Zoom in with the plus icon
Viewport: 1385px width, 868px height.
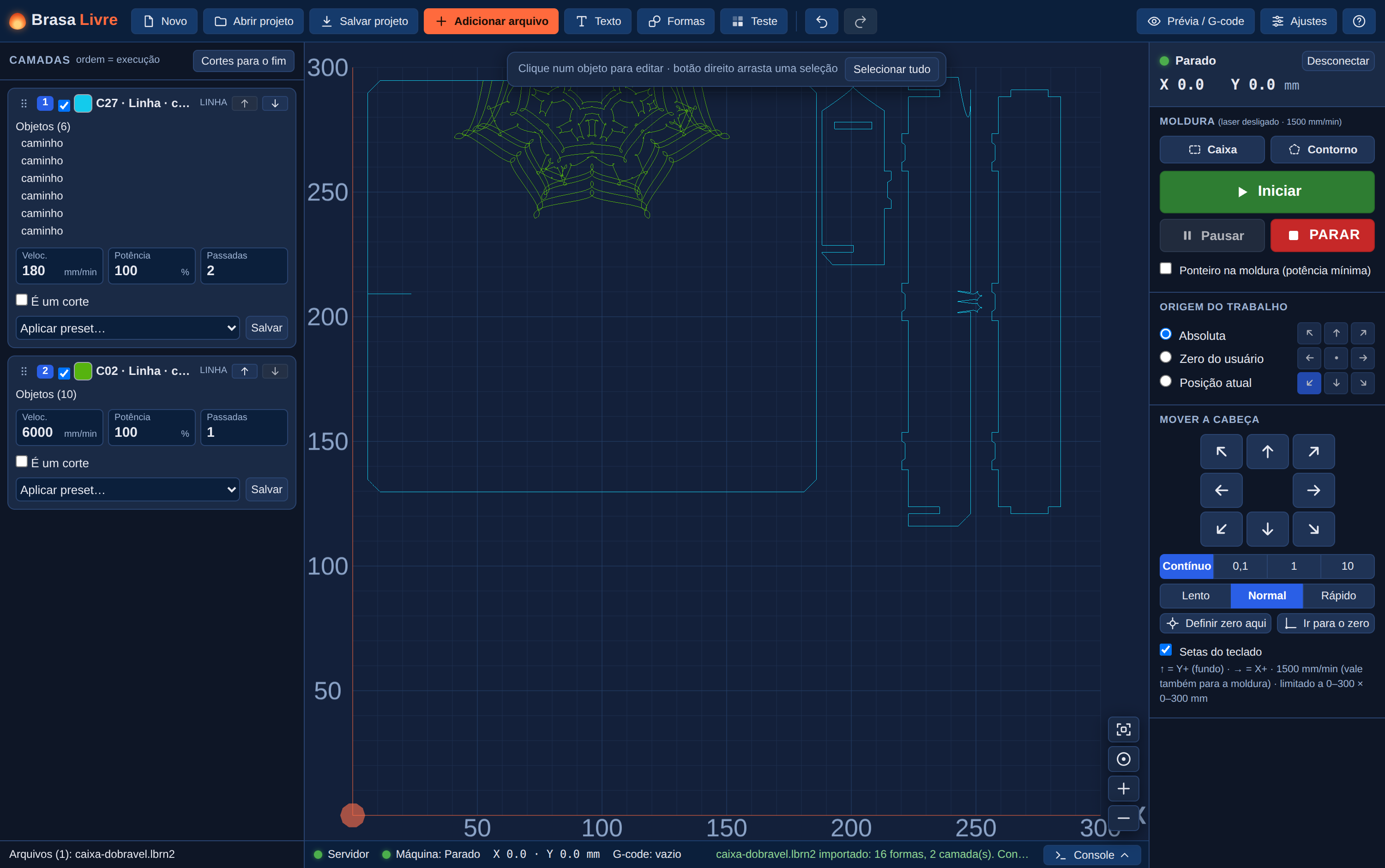point(1123,788)
